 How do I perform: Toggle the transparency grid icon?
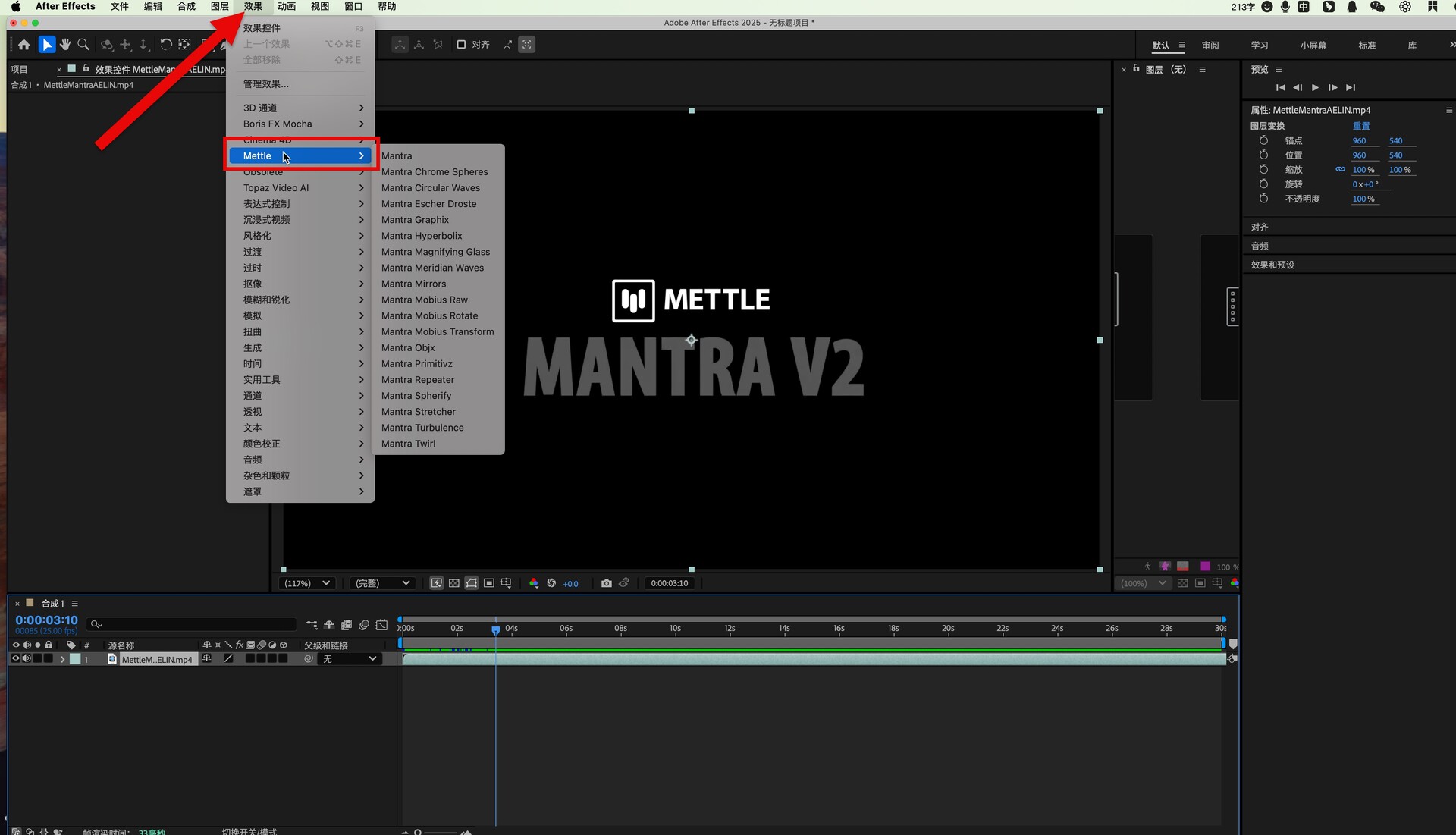453,583
